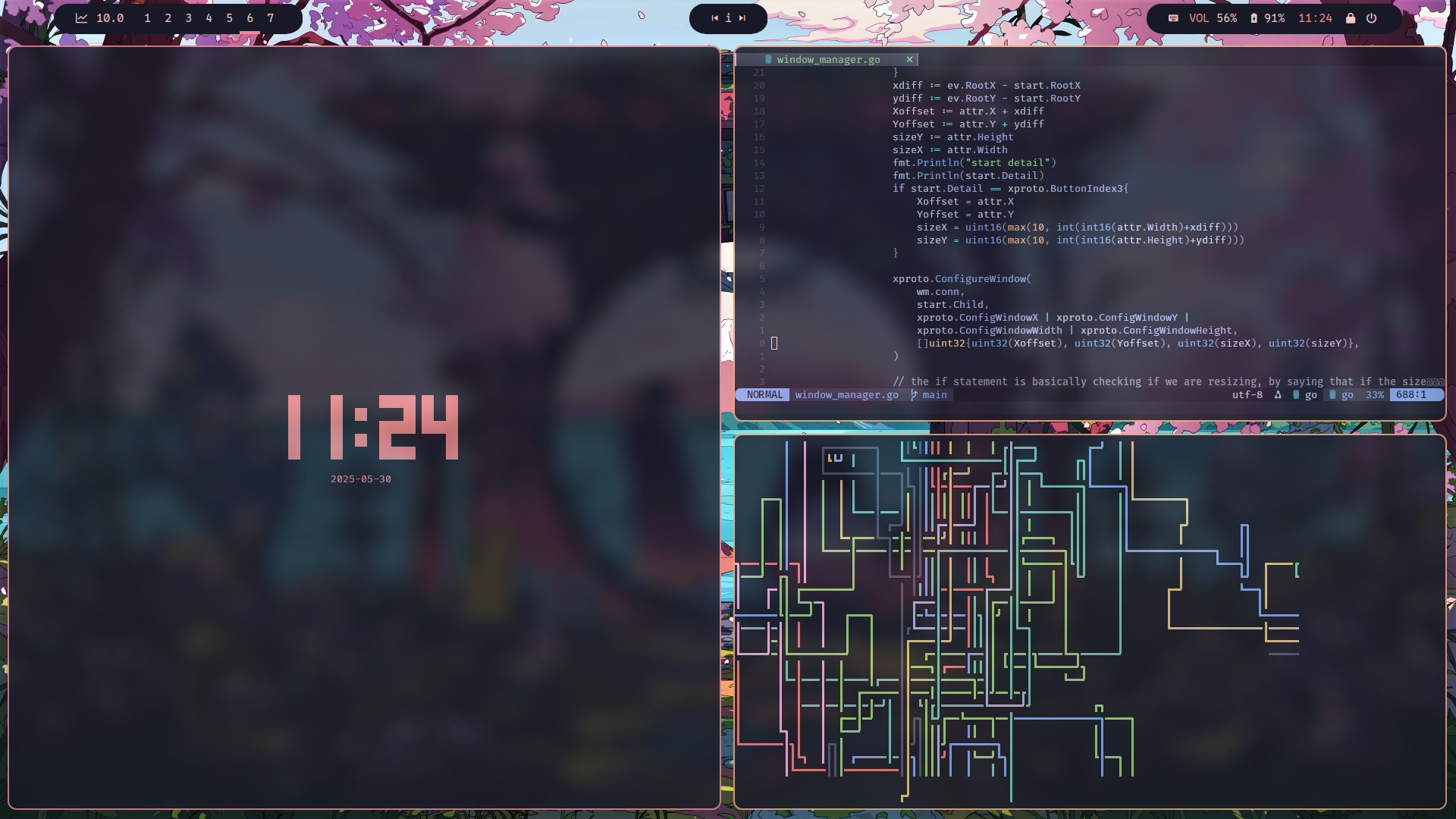Click the editor cursor block at line 0
The image size is (1456, 819).
[774, 343]
